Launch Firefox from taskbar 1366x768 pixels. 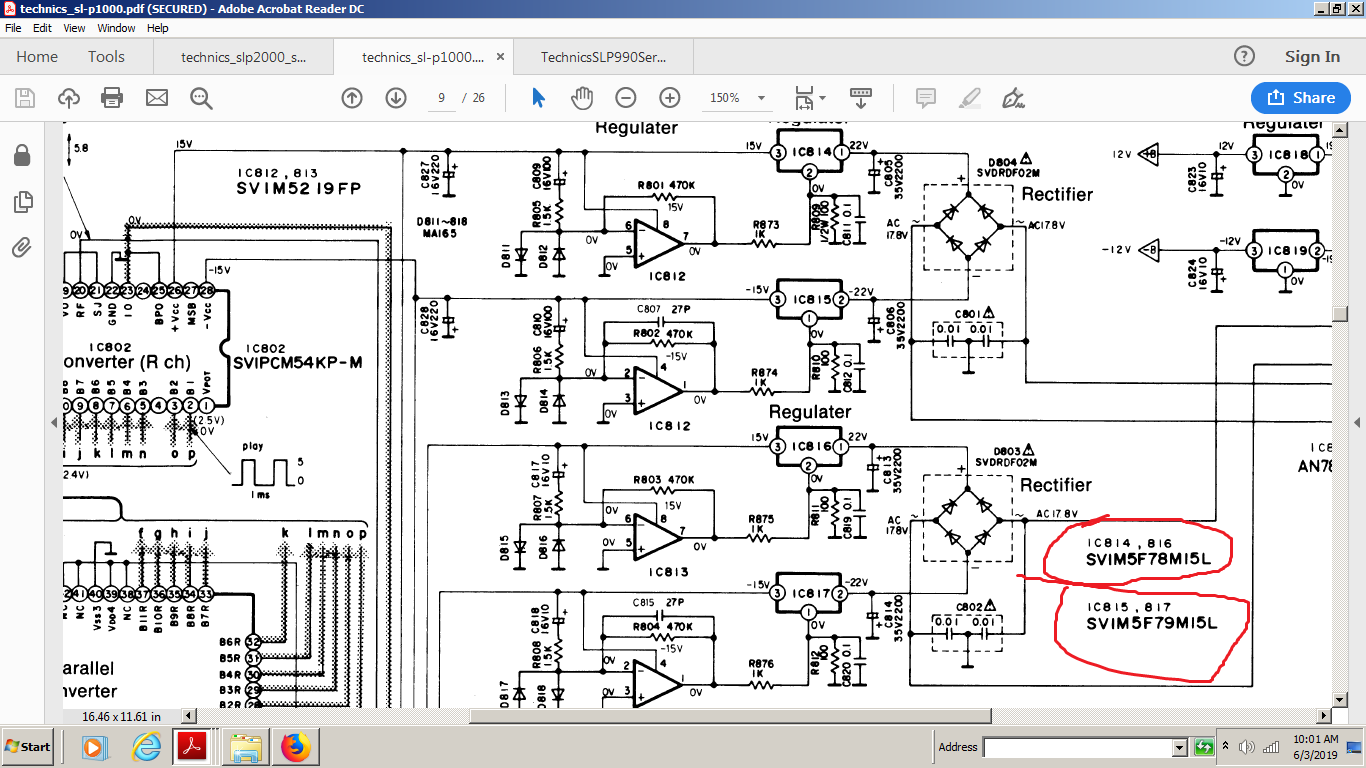point(295,747)
